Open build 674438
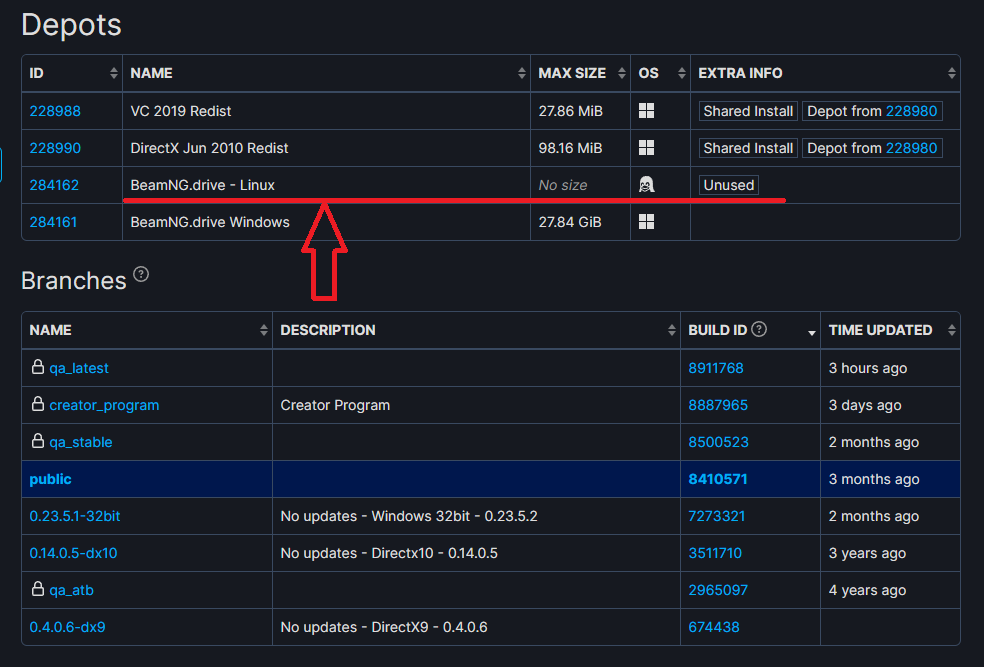This screenshot has height=667, width=984. pyautogui.click(x=714, y=627)
